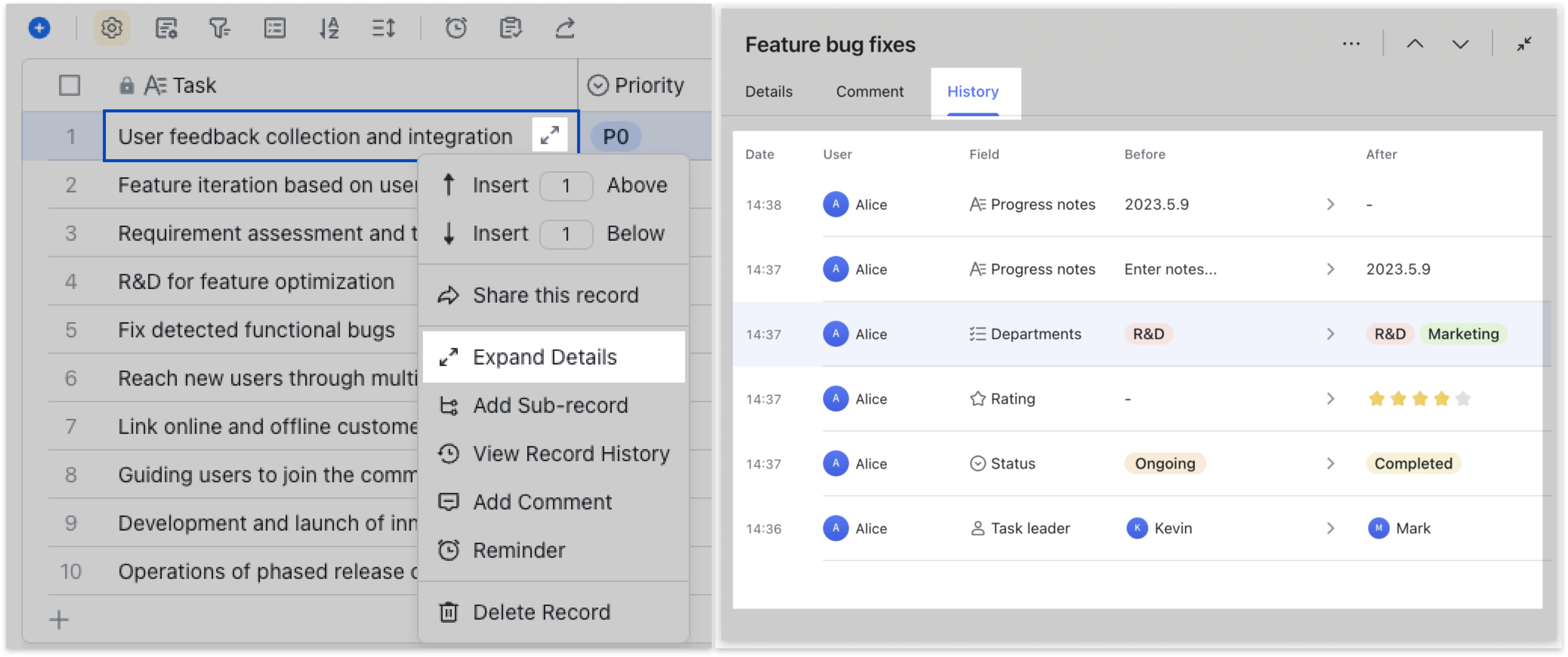The image size is (1568, 657).
Task: Switch to the Comment tab
Action: pyautogui.click(x=870, y=92)
